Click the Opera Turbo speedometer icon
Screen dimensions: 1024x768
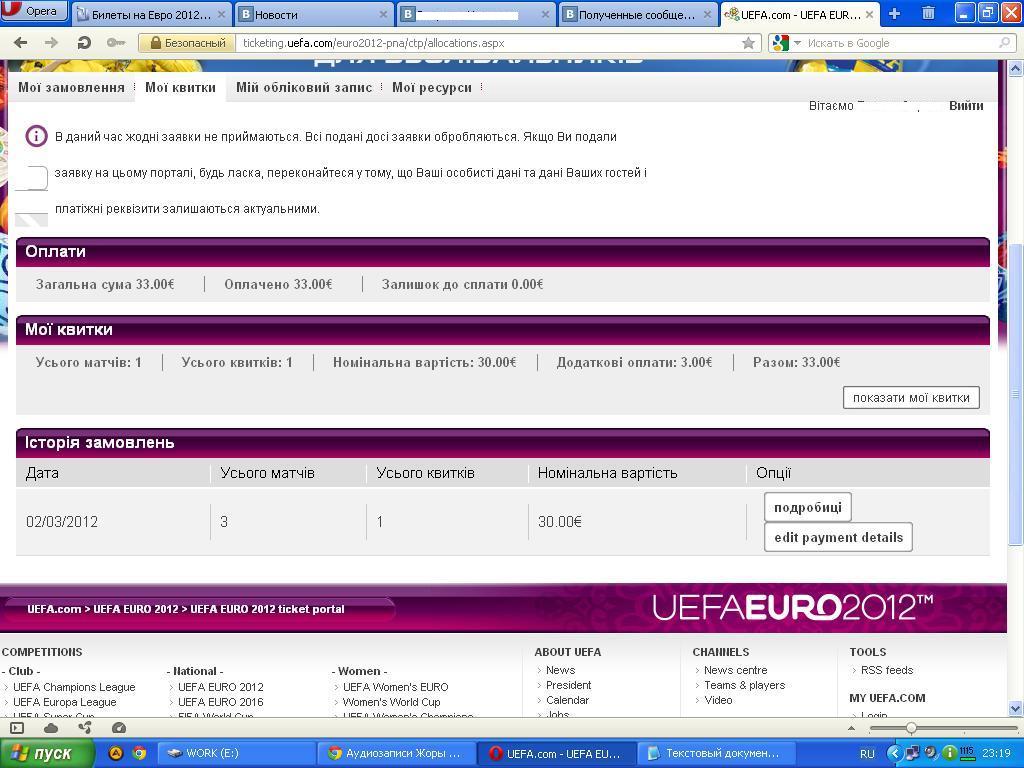point(119,728)
